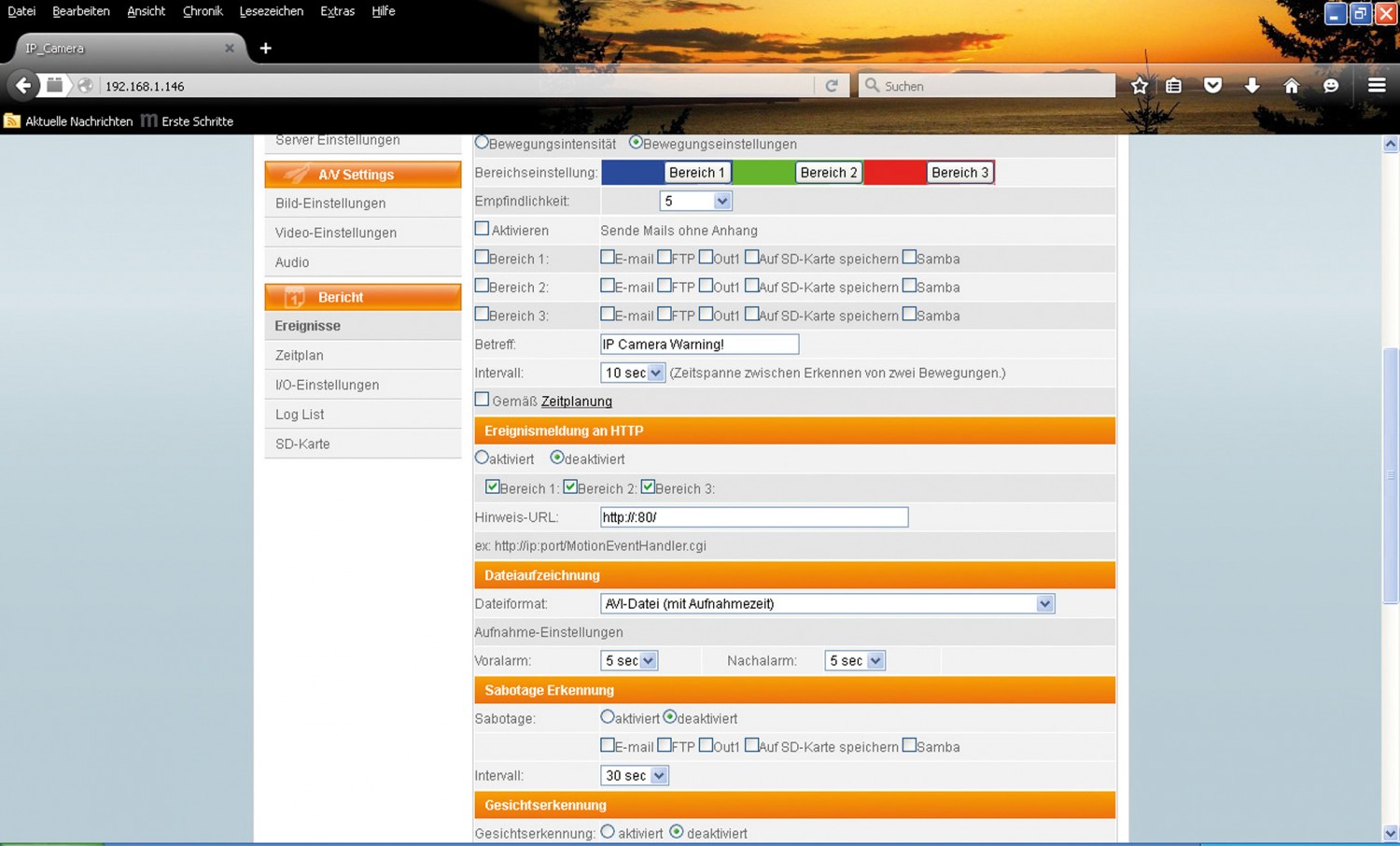1400x846 pixels.
Task: Click the Hinweis-URL input field
Action: coord(754,517)
